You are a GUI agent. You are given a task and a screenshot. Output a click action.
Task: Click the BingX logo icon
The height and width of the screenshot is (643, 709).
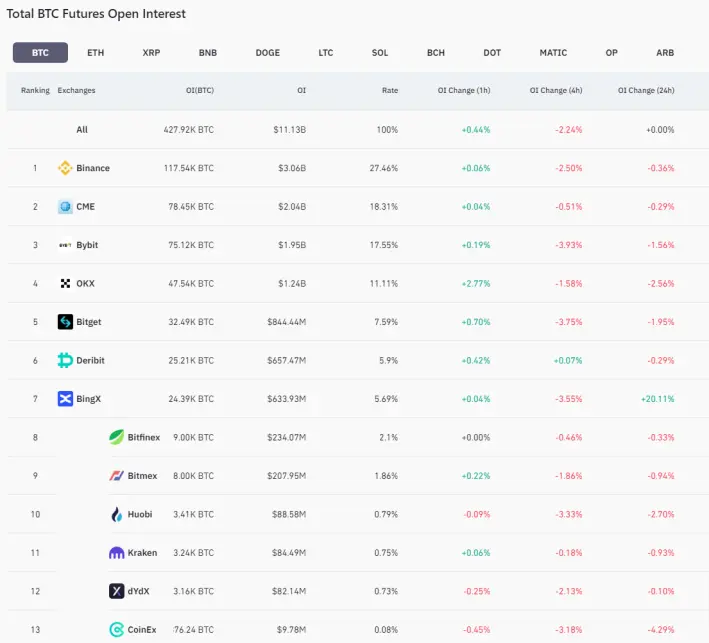click(65, 399)
